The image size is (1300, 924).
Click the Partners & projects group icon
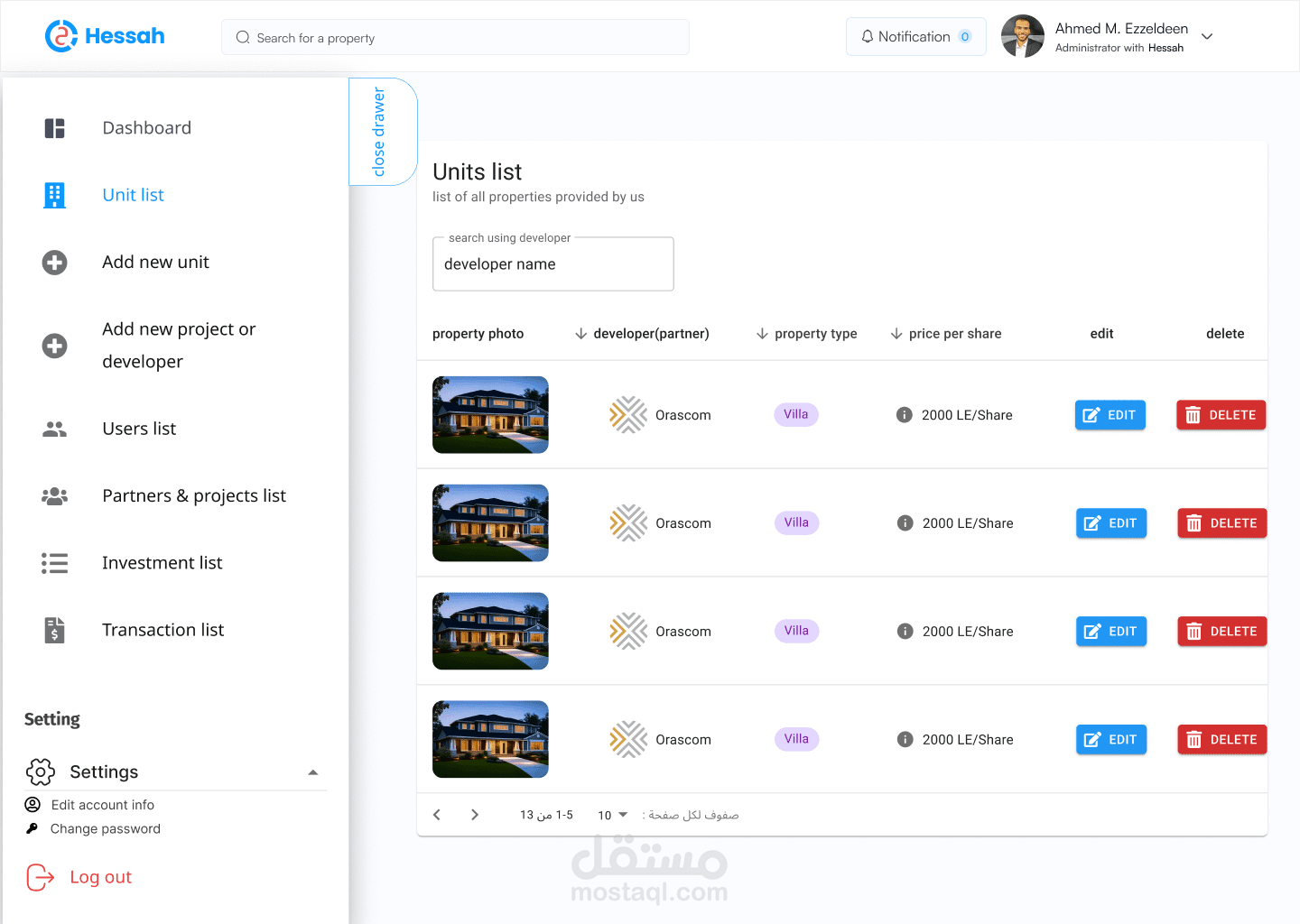tap(55, 496)
